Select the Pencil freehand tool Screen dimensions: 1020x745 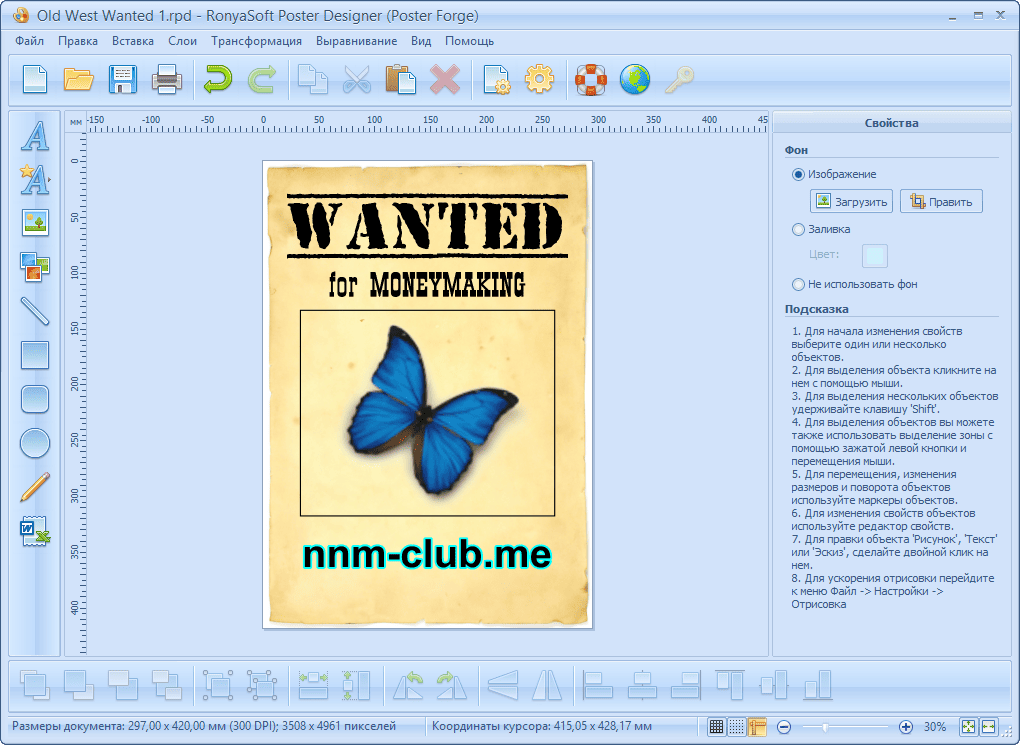(35, 487)
